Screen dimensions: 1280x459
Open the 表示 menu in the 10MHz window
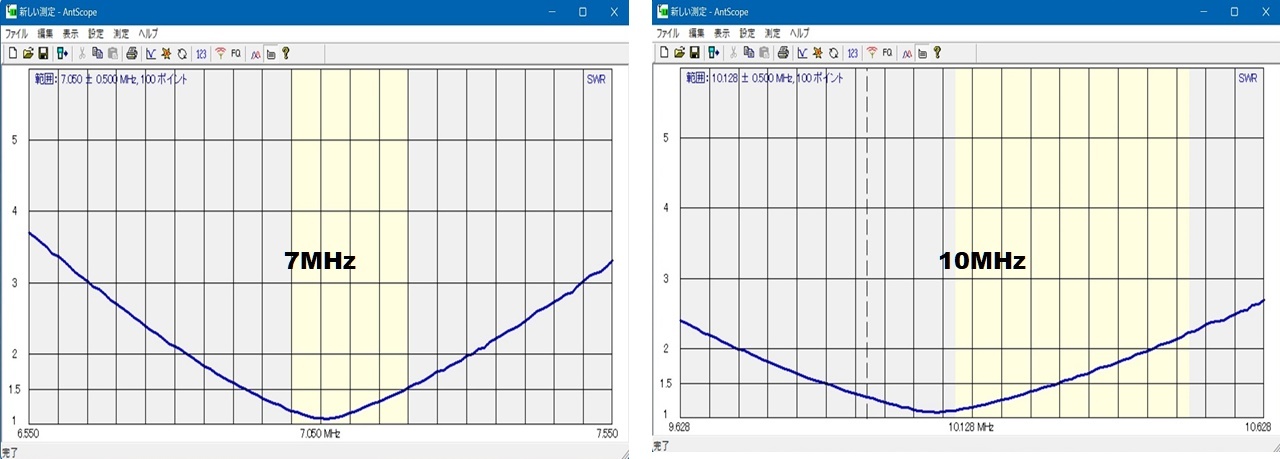pyautogui.click(x=722, y=33)
